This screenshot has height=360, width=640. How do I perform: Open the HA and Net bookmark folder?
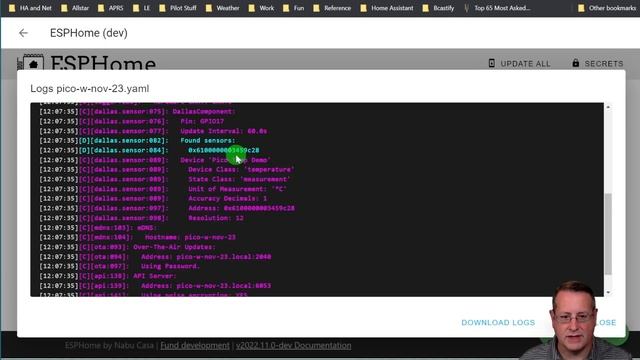click(30, 8)
